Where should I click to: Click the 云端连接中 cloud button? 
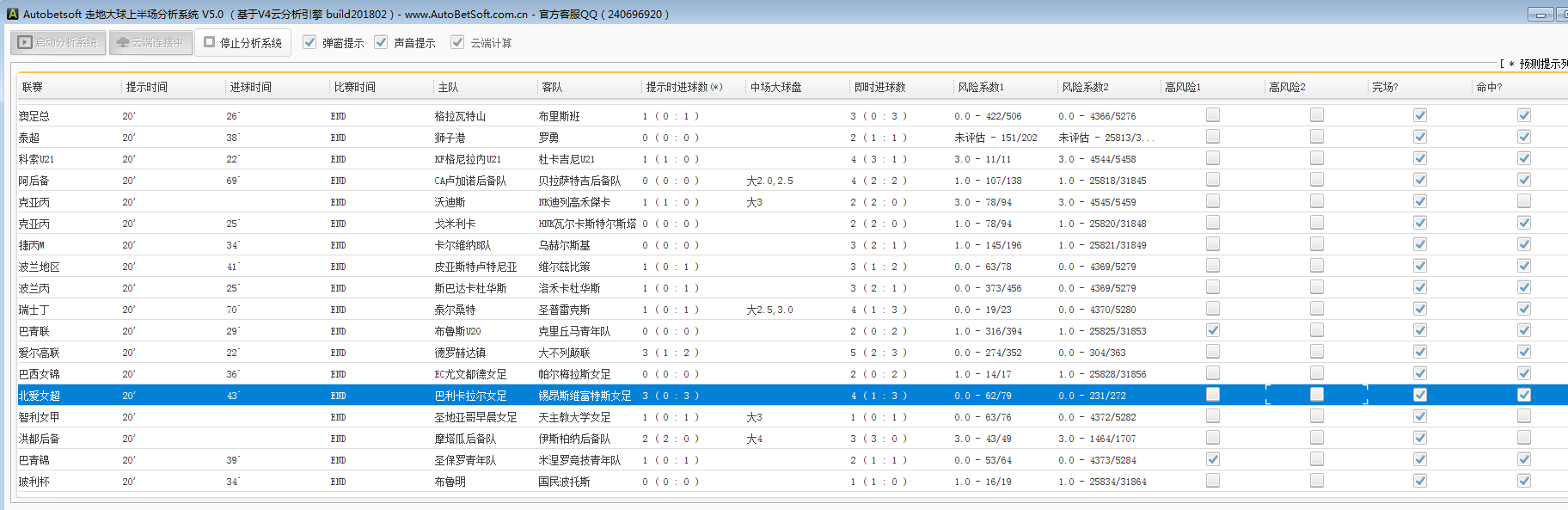[x=150, y=42]
